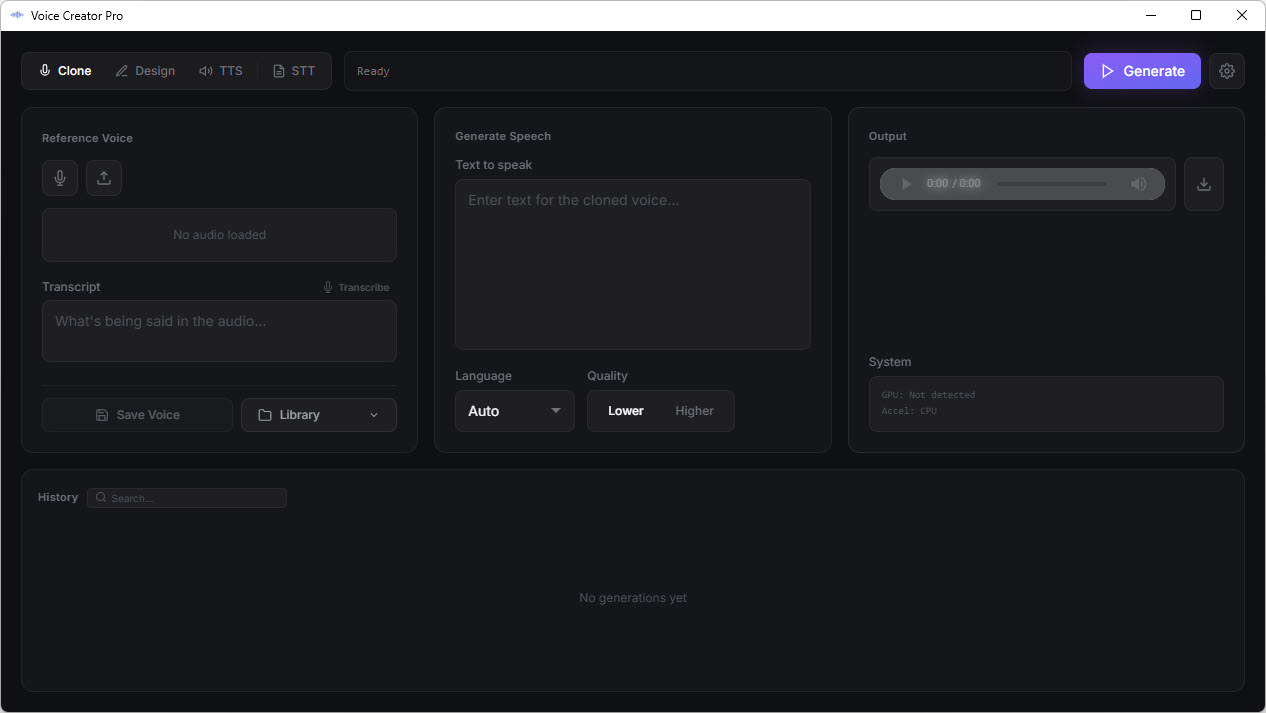Click the text area to enter speech text
This screenshot has height=713, width=1266.
[x=632, y=264]
